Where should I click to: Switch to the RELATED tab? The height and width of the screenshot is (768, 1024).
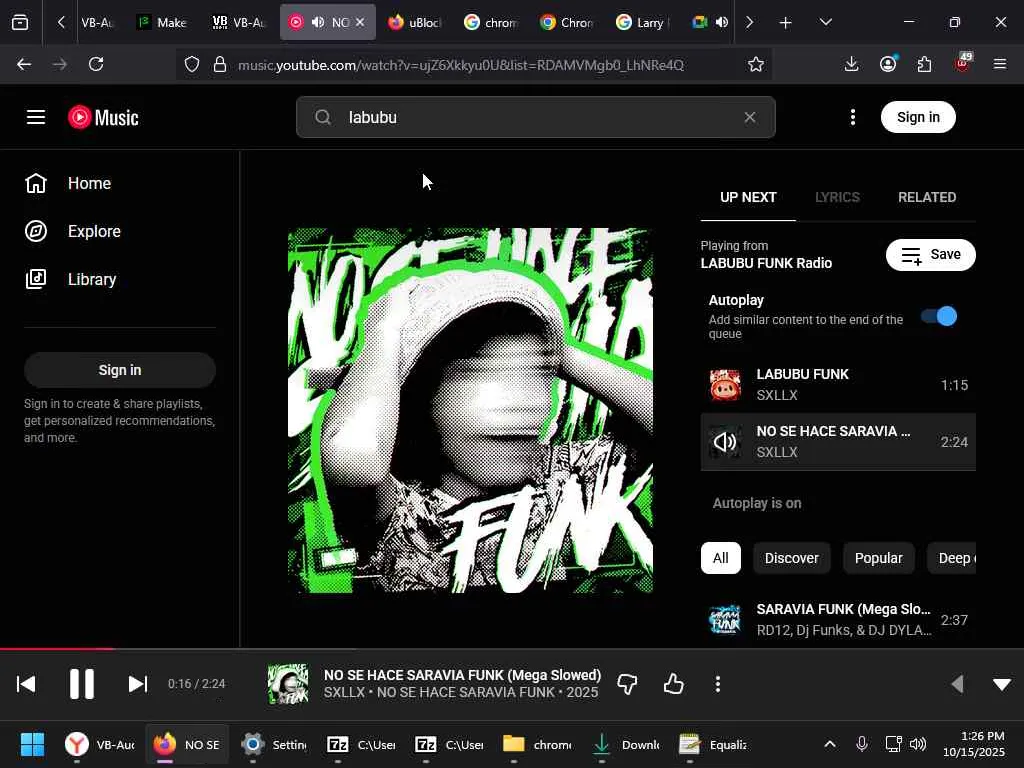[927, 197]
